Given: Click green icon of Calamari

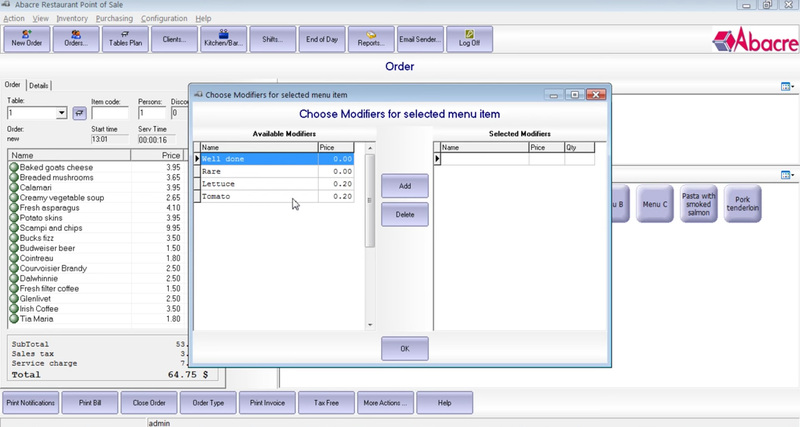Looking at the screenshot, I should point(14,187).
